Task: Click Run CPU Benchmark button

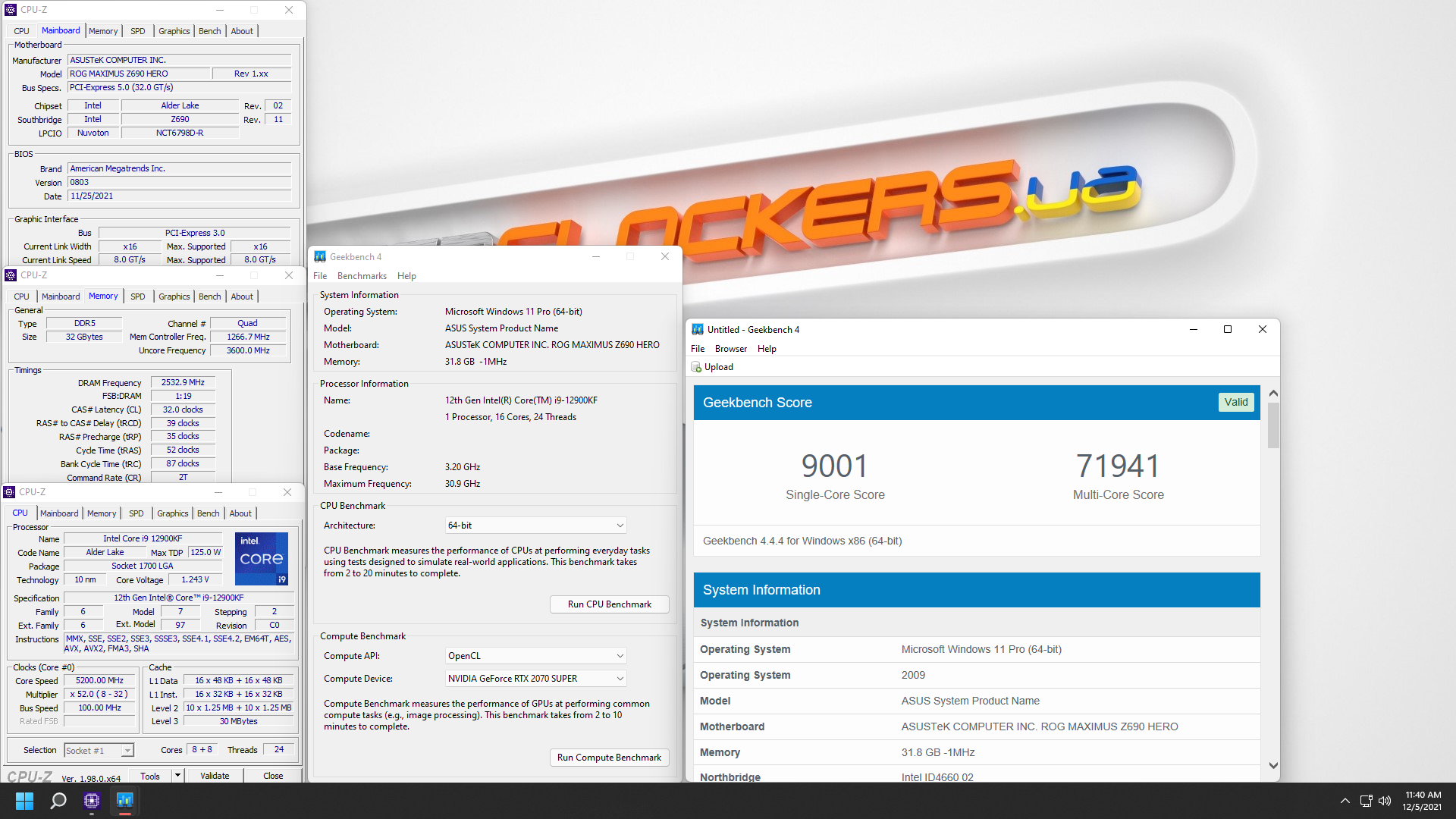Action: point(610,604)
